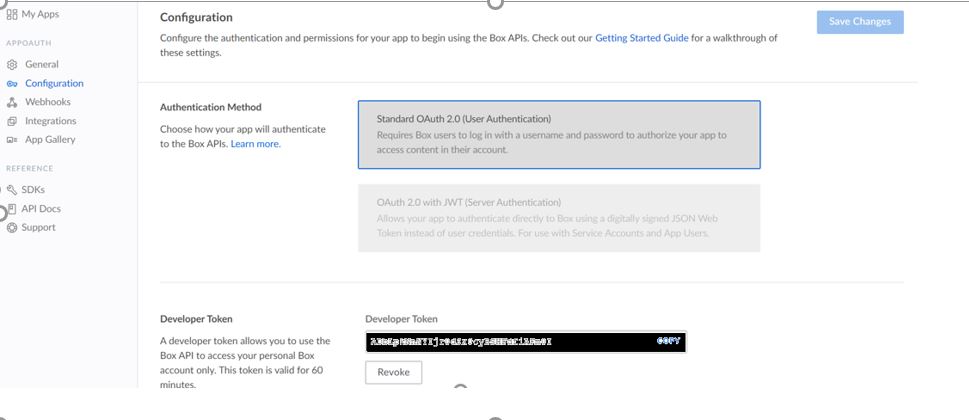Click the App Gallery icon
The height and width of the screenshot is (420, 969).
[x=12, y=140]
